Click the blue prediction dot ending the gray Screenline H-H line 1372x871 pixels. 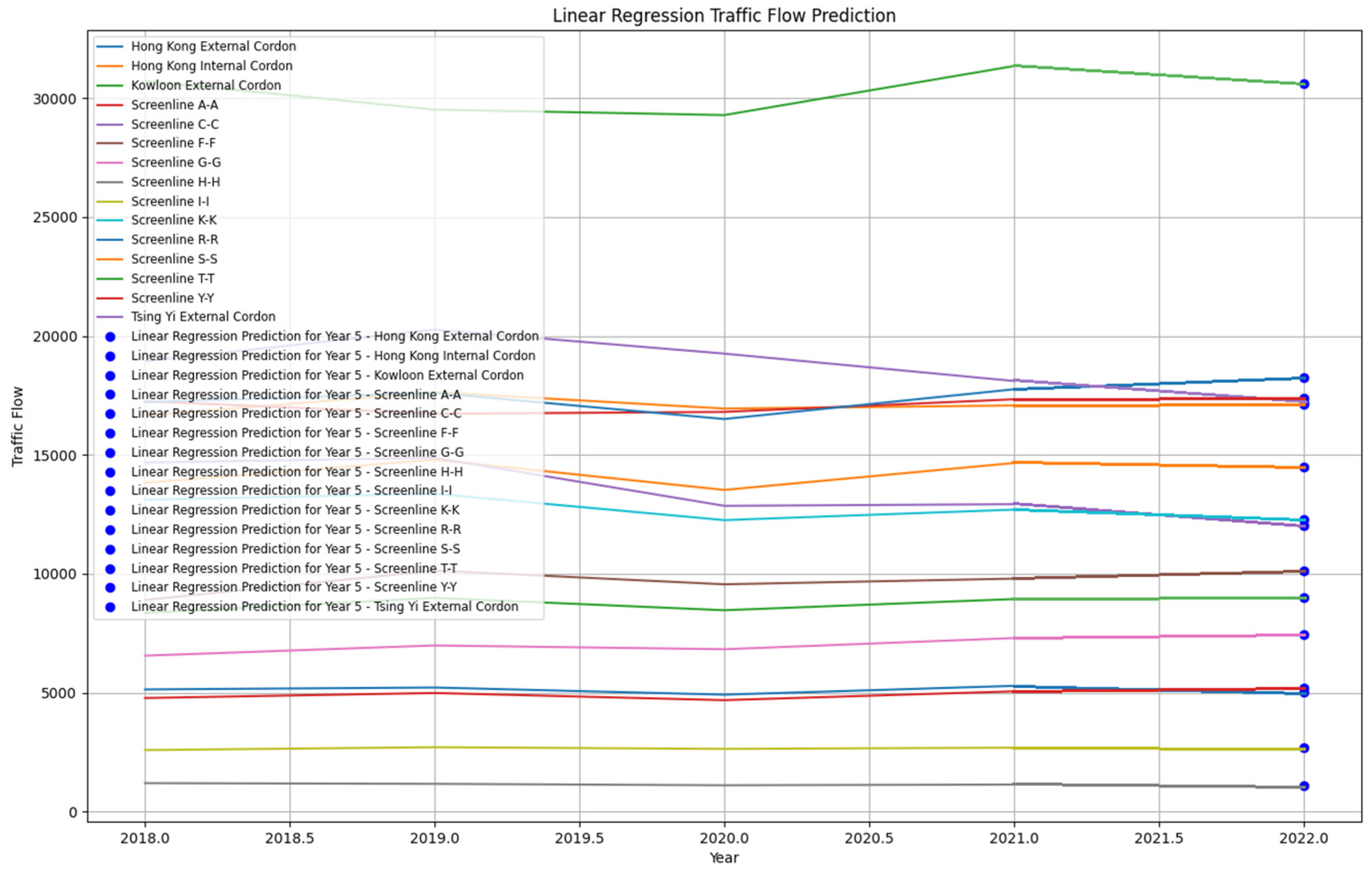pyautogui.click(x=1304, y=786)
